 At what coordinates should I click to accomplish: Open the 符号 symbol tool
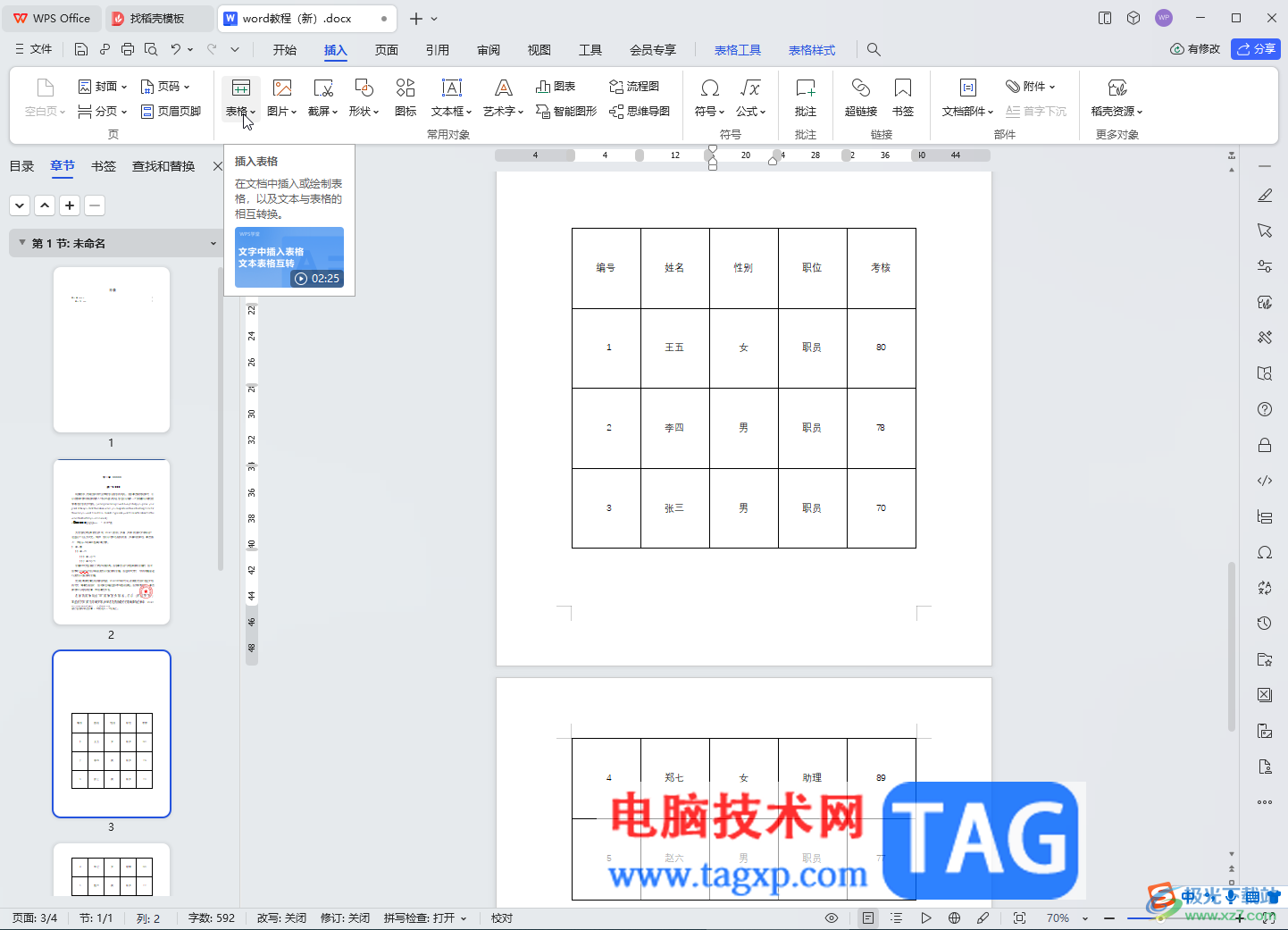point(709,98)
